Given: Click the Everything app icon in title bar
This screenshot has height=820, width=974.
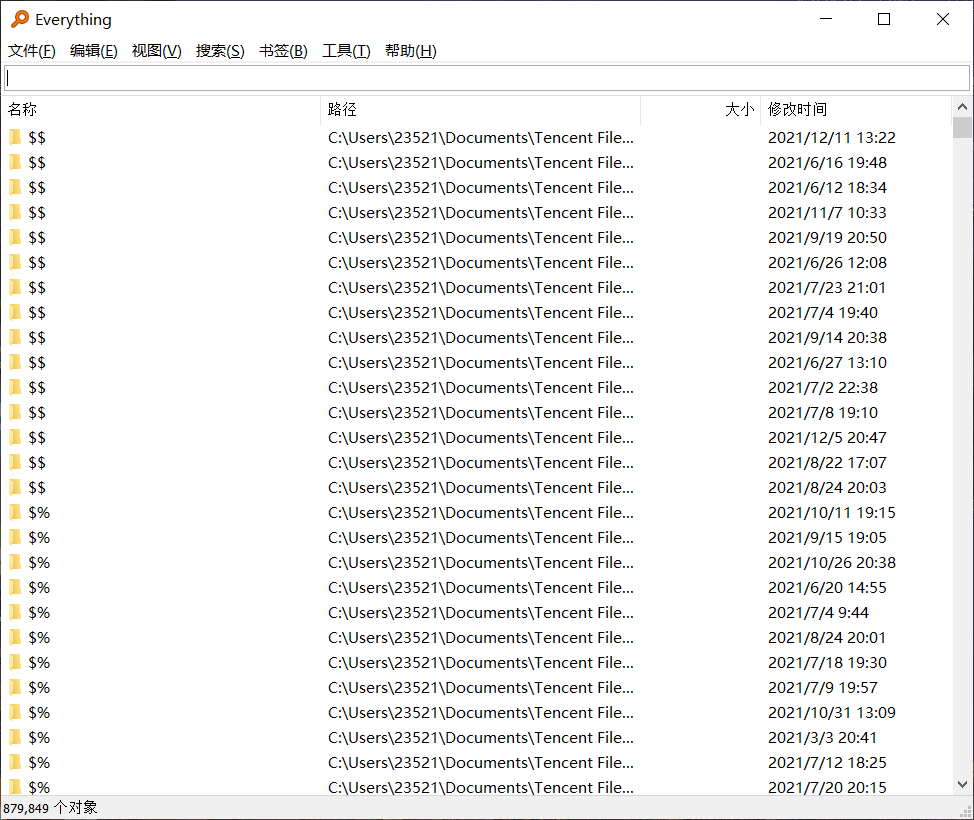Looking at the screenshot, I should tap(20, 19).
